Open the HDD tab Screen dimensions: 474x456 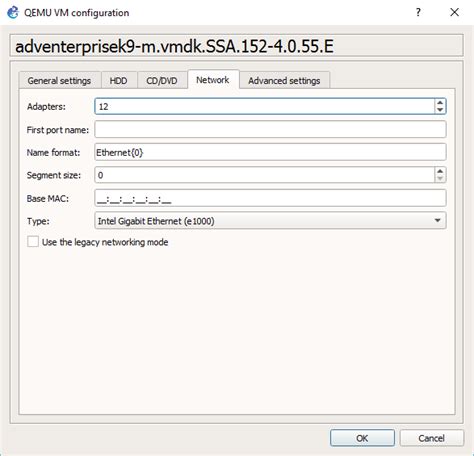pyautogui.click(x=119, y=81)
